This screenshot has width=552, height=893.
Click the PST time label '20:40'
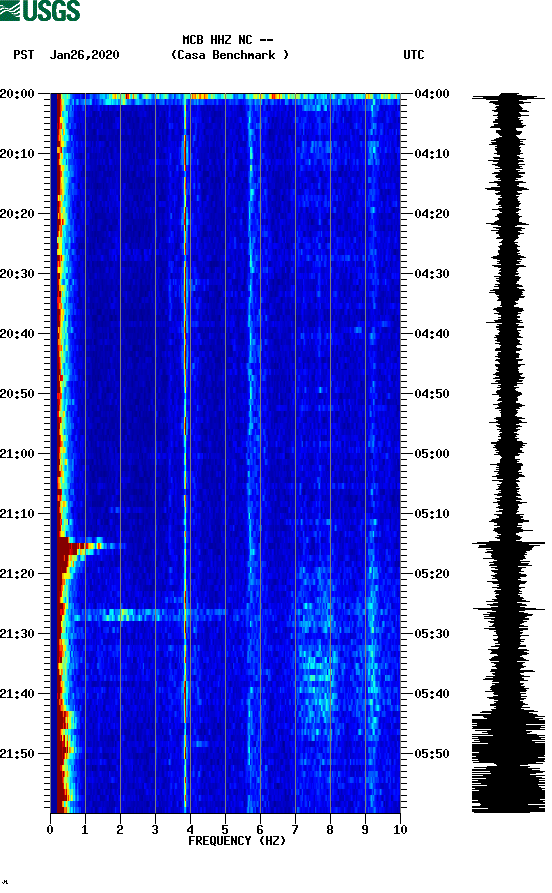pyautogui.click(x=17, y=334)
